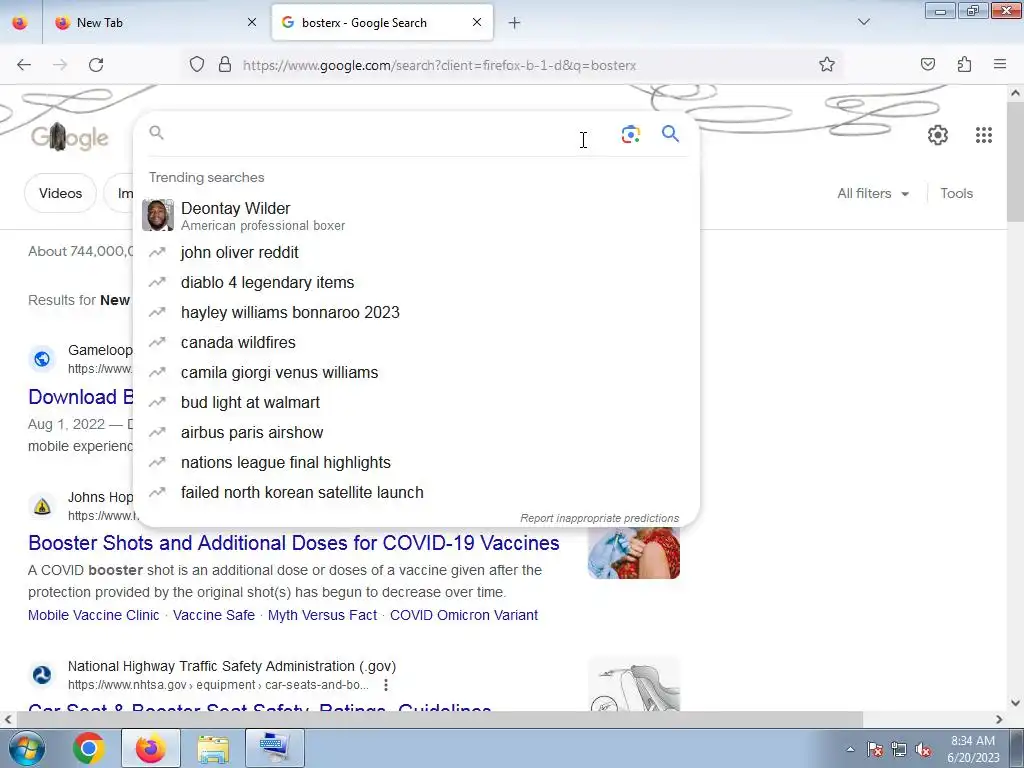Launch Chrome from the taskbar
The image size is (1024, 768).
[89, 748]
